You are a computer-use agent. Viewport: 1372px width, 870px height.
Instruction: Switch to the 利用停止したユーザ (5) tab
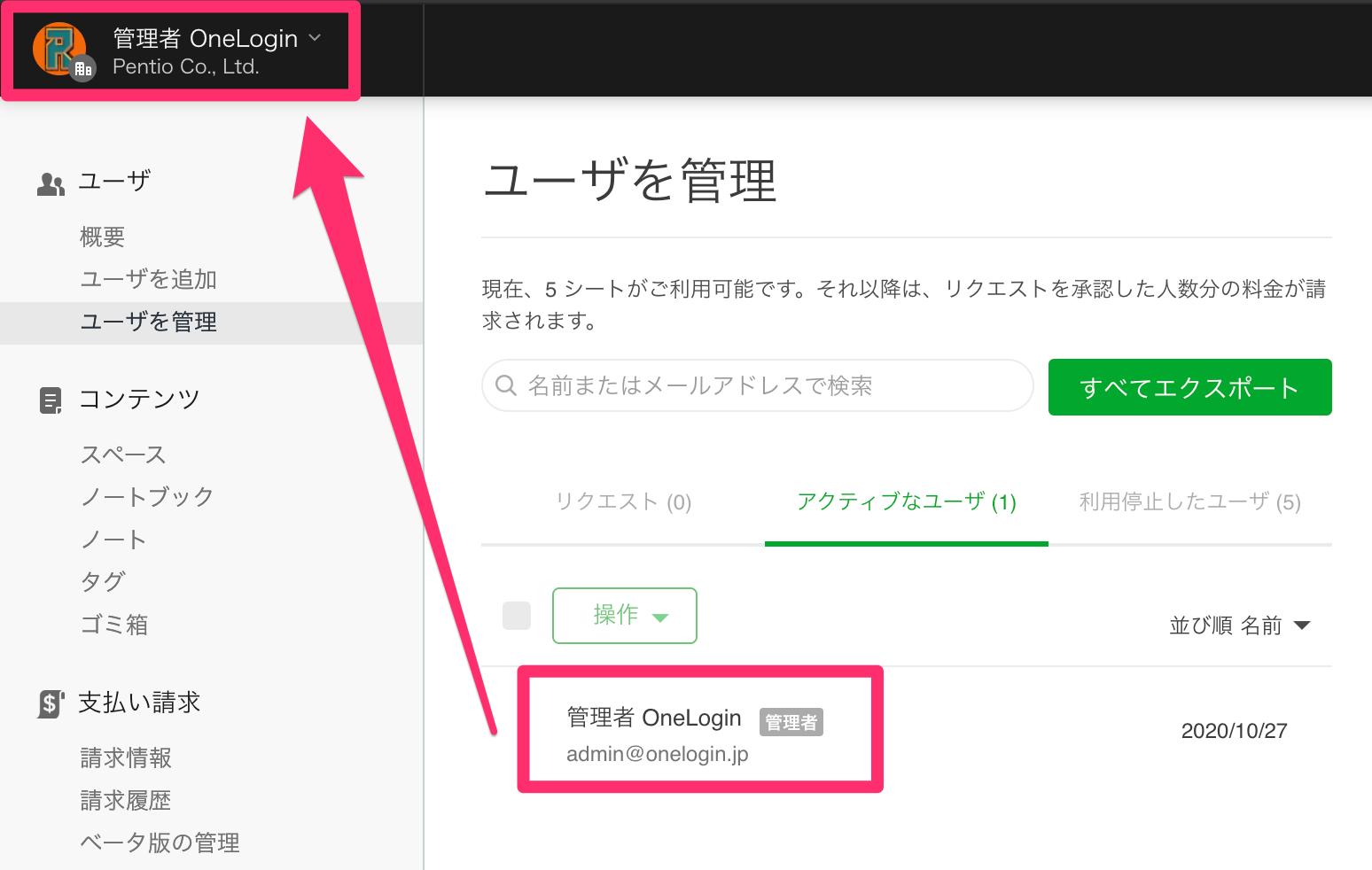tap(1189, 501)
